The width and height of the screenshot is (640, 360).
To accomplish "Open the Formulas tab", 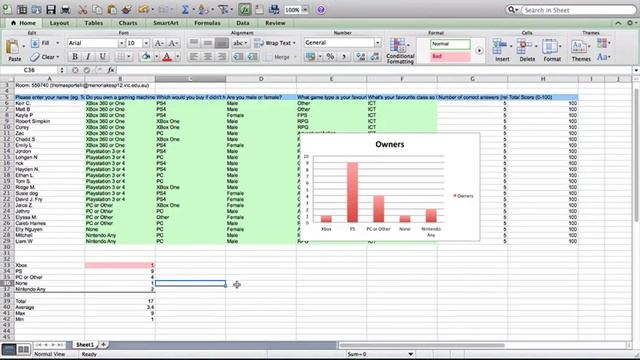I will 207,23.
